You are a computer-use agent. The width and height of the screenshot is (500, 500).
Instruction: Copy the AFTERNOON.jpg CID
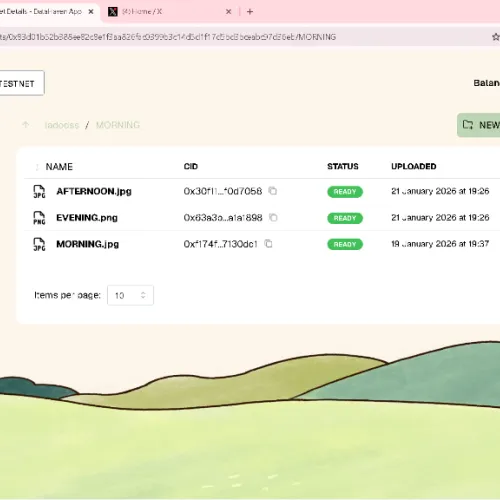(273, 191)
